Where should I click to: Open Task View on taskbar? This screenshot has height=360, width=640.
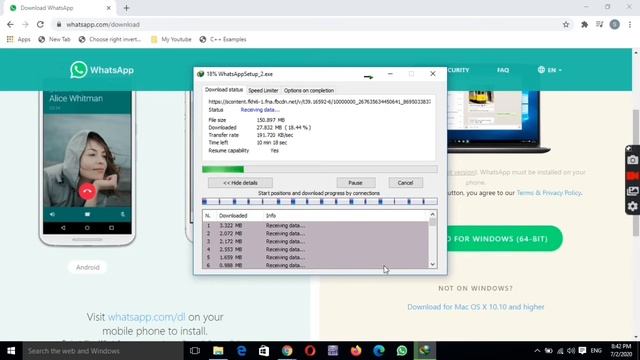(195, 351)
